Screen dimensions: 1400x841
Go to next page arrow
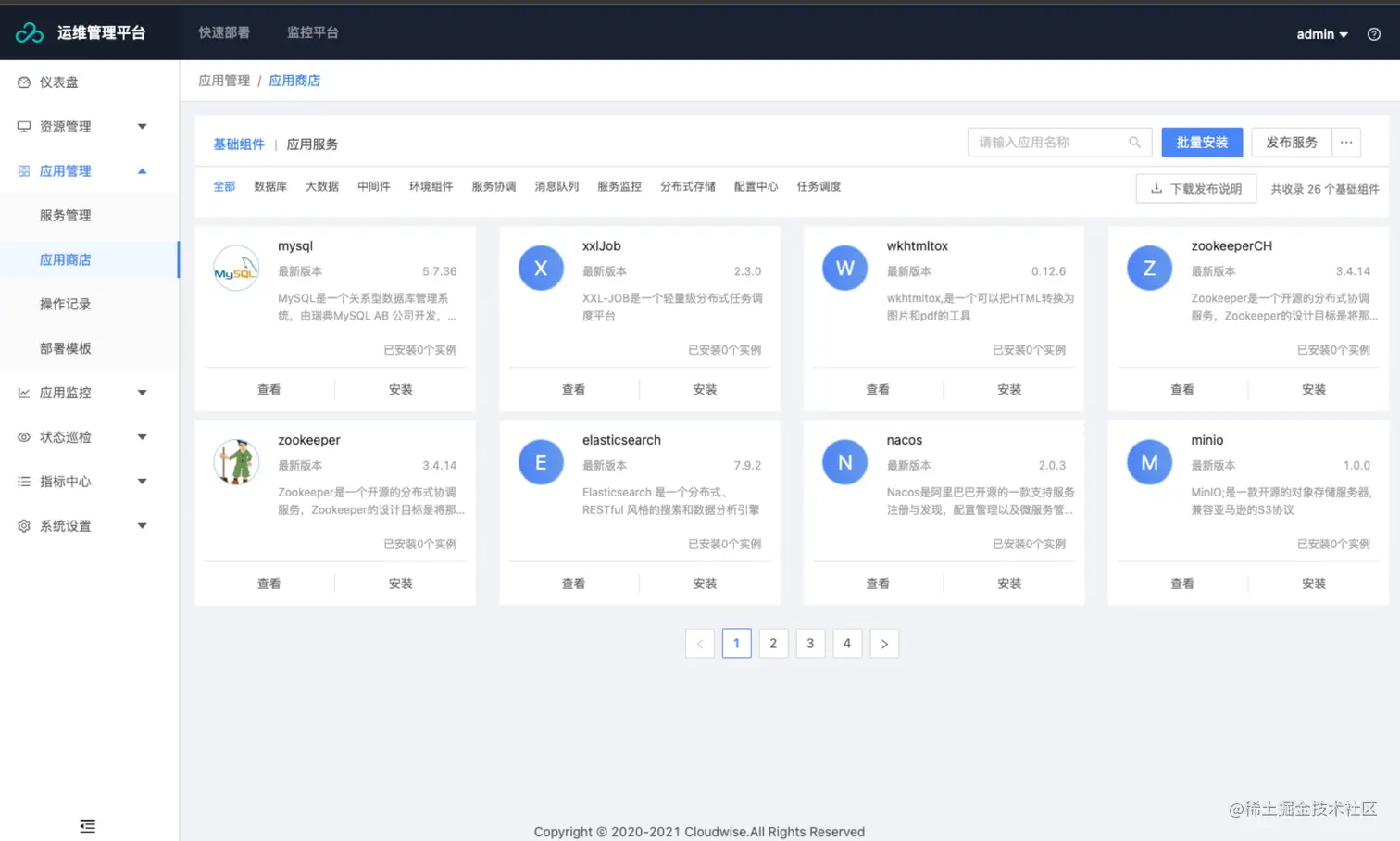pyautogui.click(x=884, y=644)
